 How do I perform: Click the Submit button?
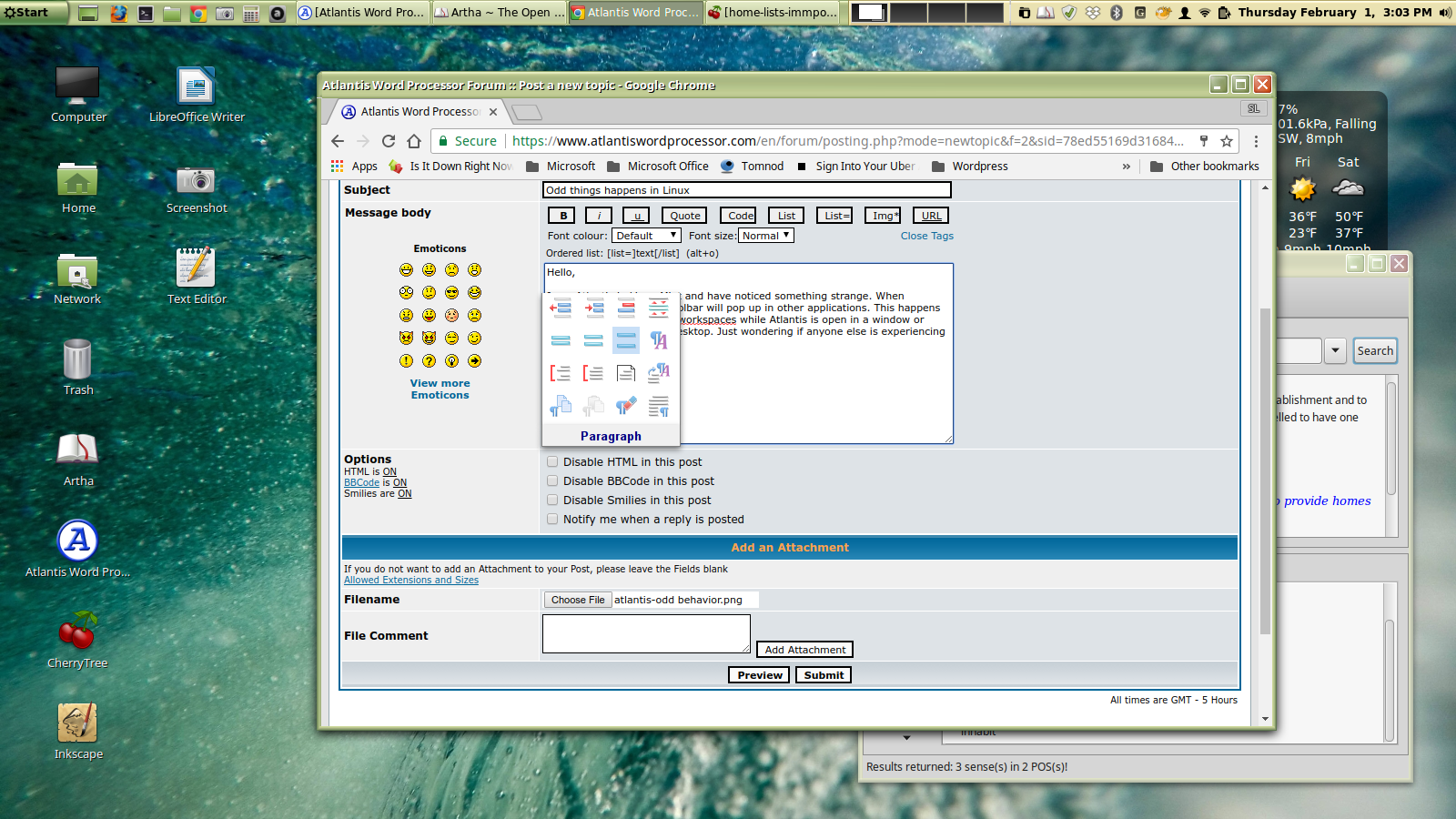click(x=824, y=675)
